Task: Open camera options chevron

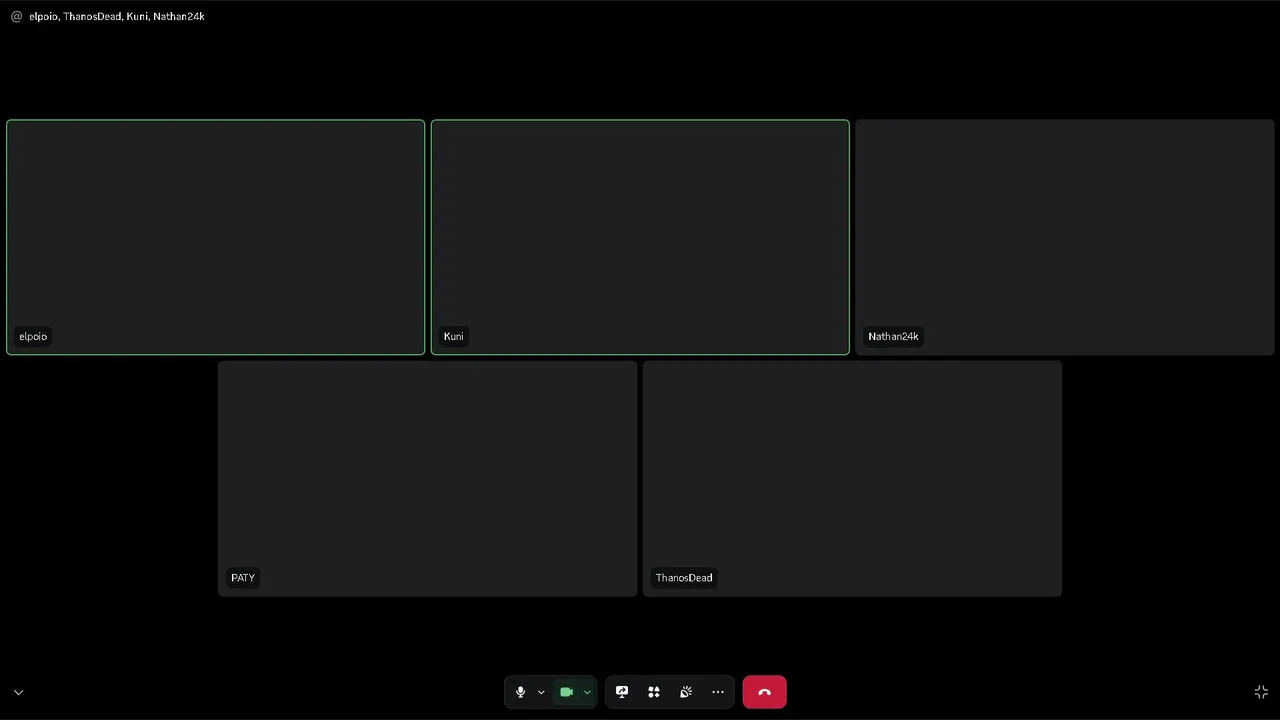Action: pyautogui.click(x=587, y=692)
